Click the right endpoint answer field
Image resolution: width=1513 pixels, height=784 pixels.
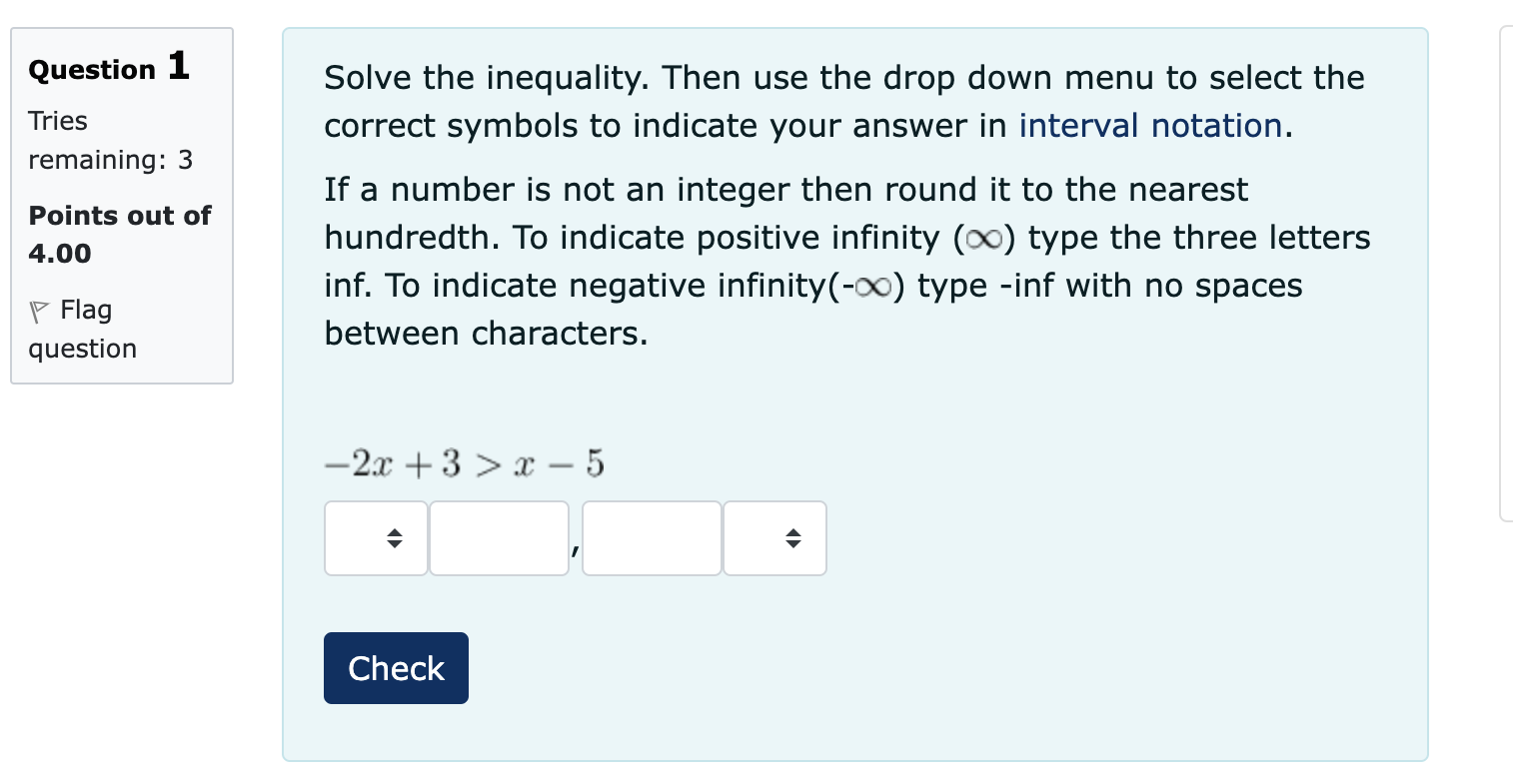click(x=651, y=538)
